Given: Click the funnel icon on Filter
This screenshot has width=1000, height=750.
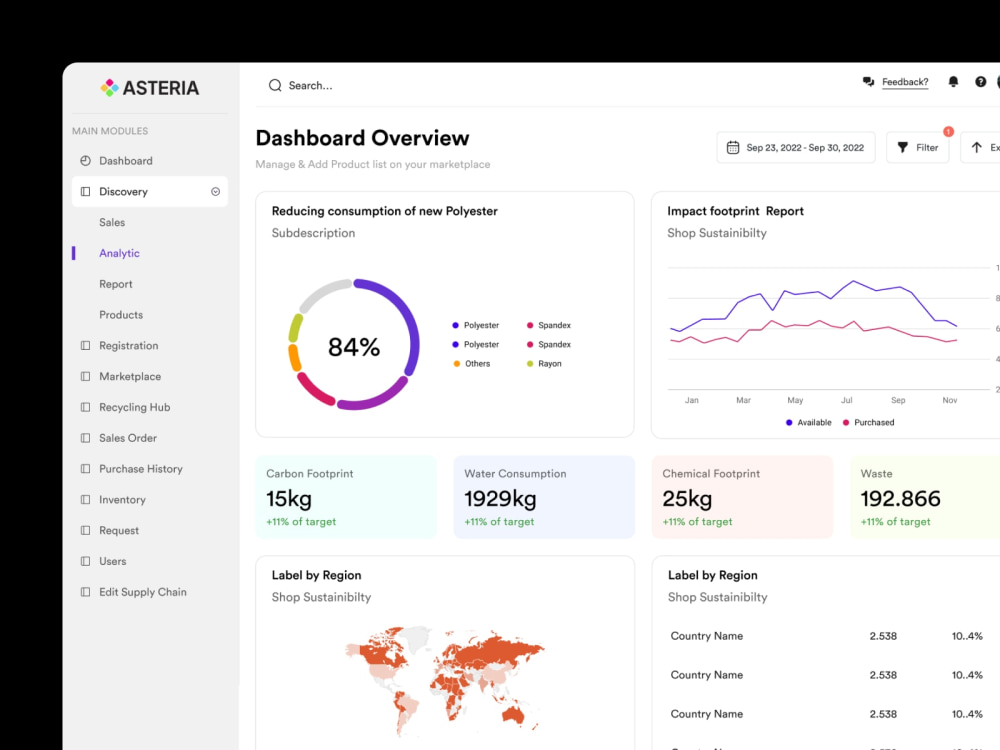Looking at the screenshot, I should pos(902,147).
